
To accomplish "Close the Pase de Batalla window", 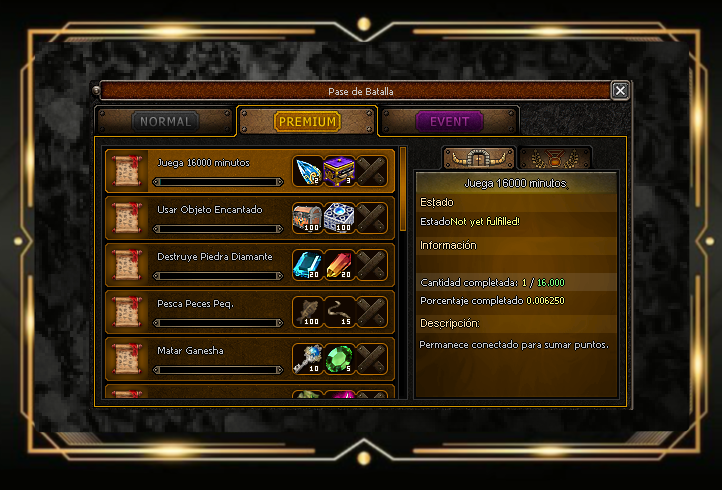I will coord(620,91).
